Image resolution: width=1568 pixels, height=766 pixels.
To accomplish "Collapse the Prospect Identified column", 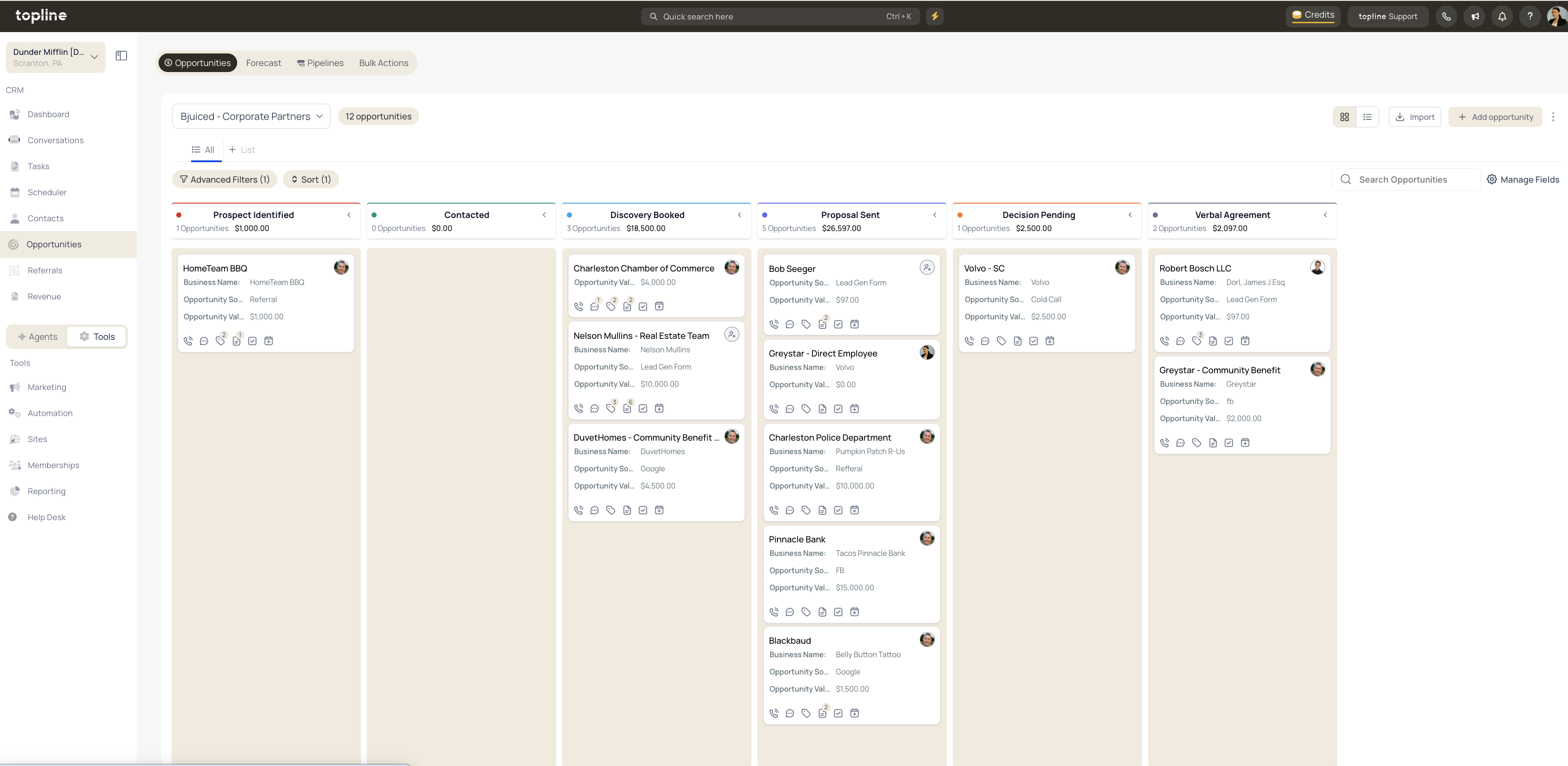I will tap(349, 215).
